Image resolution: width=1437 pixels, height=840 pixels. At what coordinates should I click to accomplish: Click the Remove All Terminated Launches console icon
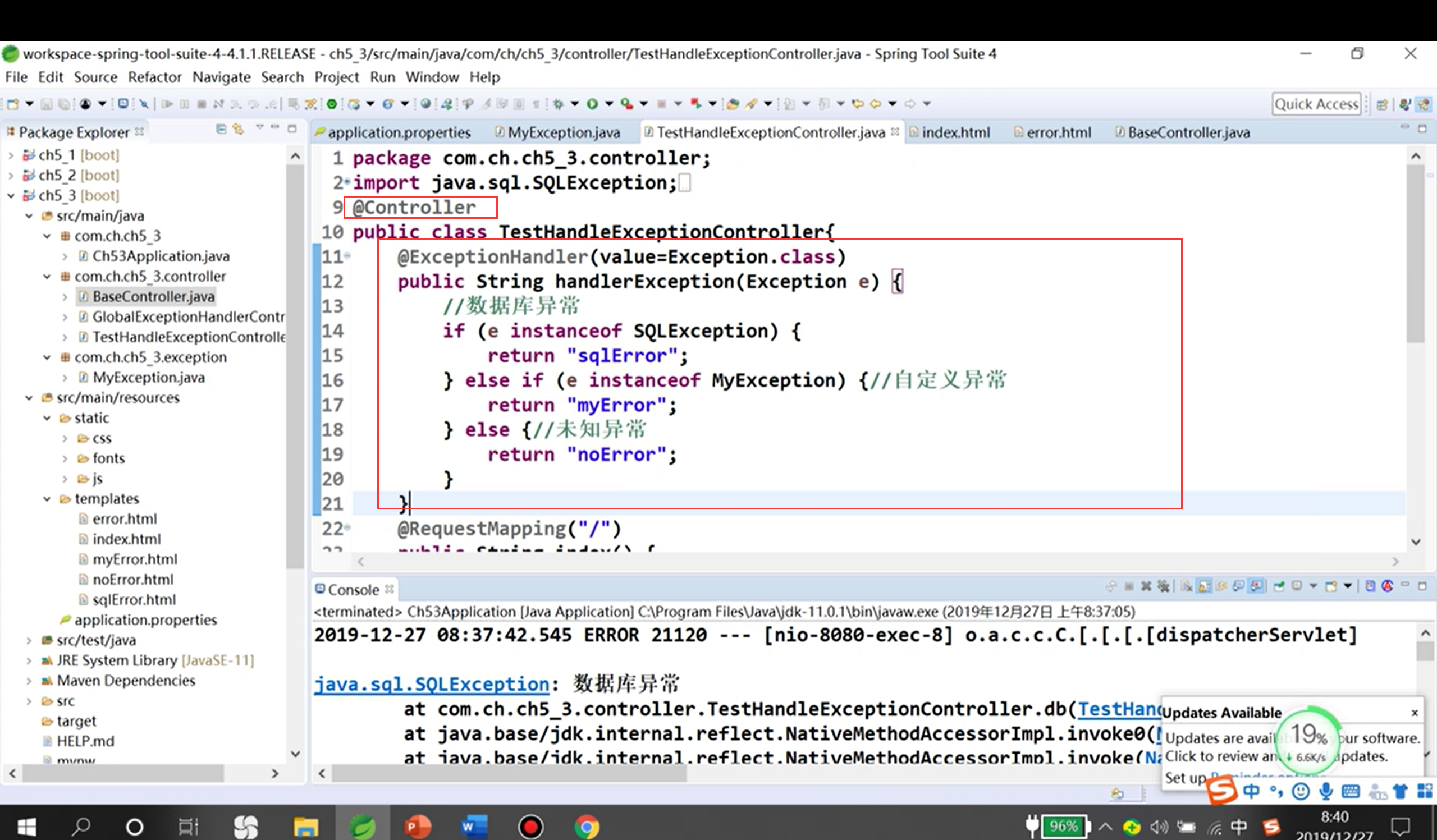[1163, 586]
